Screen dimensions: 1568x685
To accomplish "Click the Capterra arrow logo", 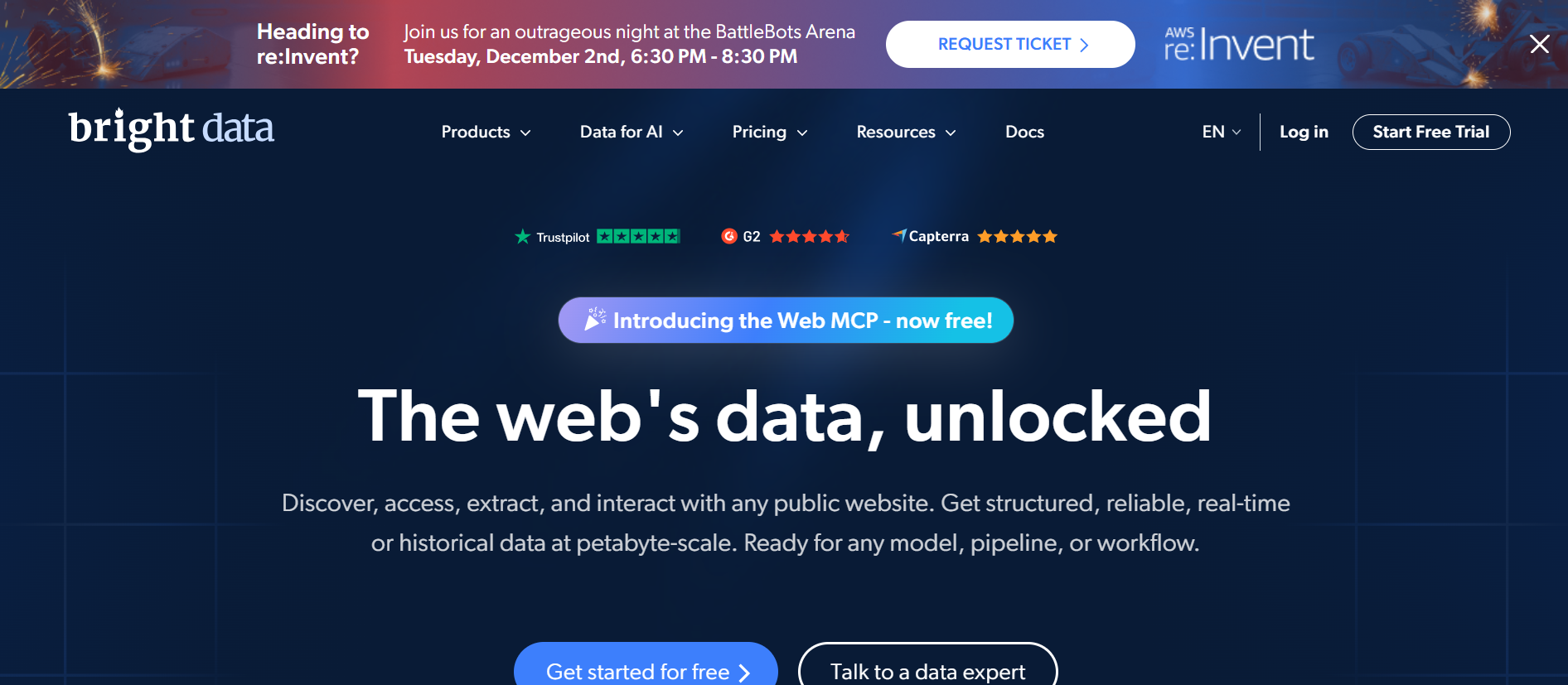I will click(x=899, y=235).
